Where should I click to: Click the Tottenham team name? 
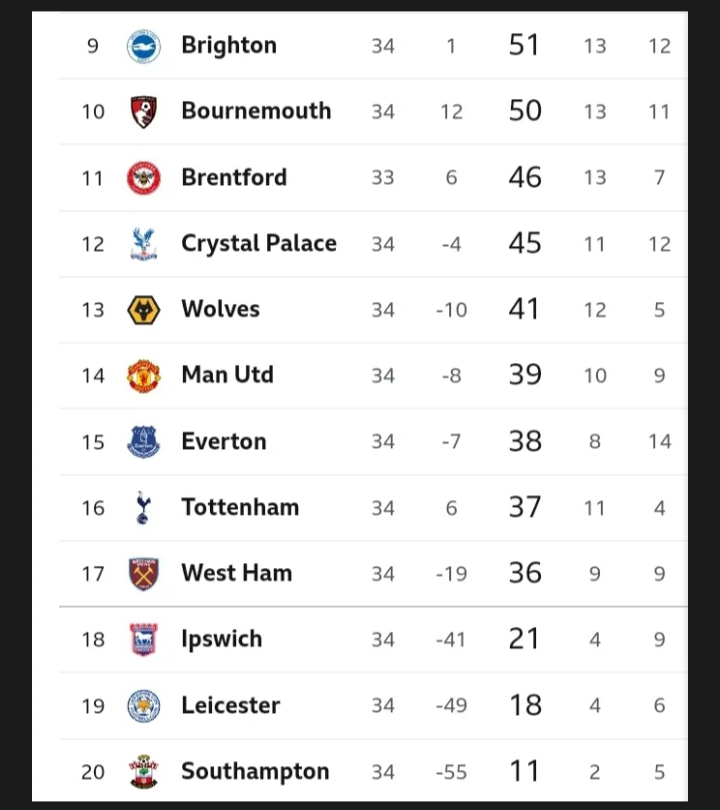click(x=240, y=507)
